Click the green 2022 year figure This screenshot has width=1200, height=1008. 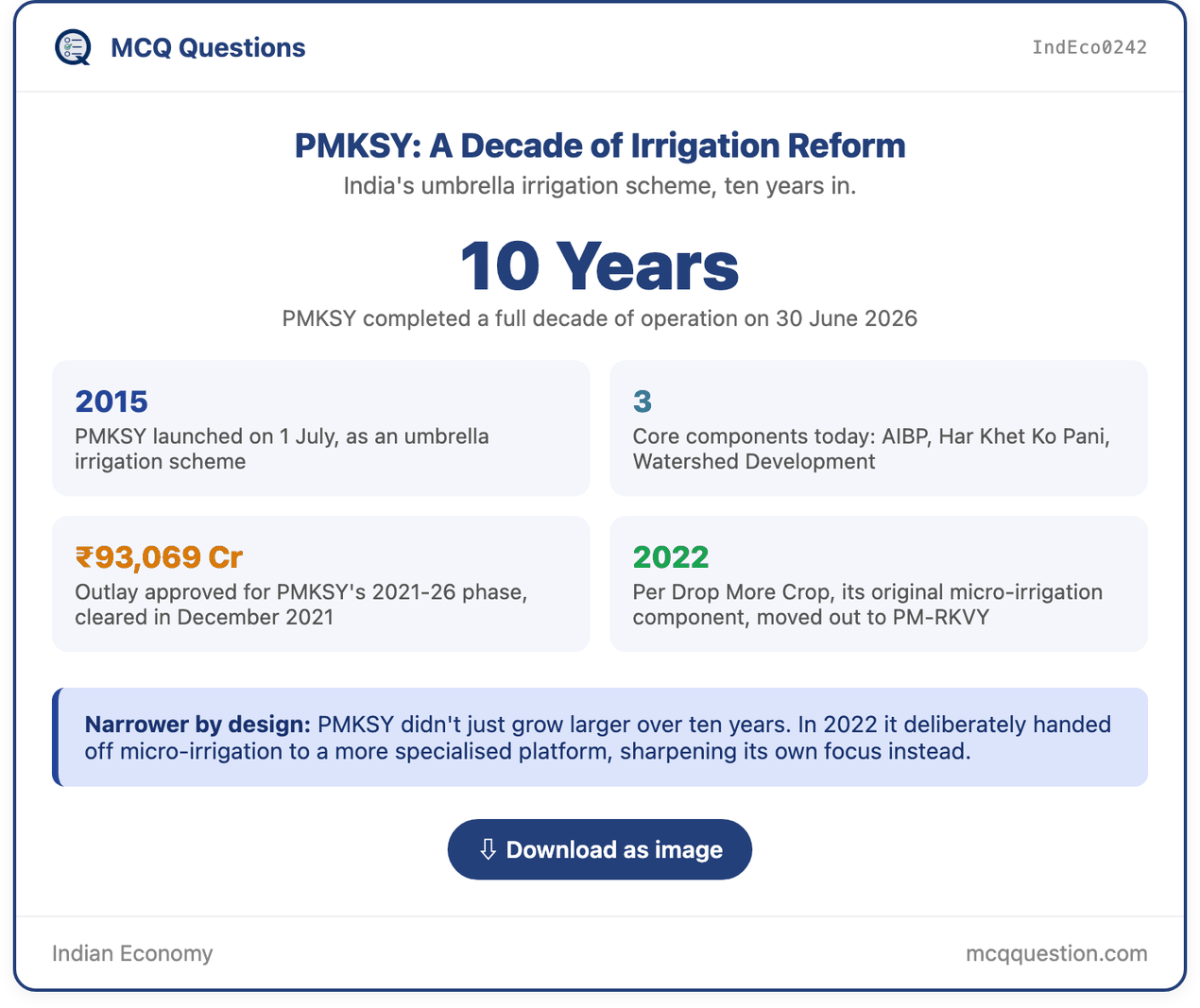point(671,557)
